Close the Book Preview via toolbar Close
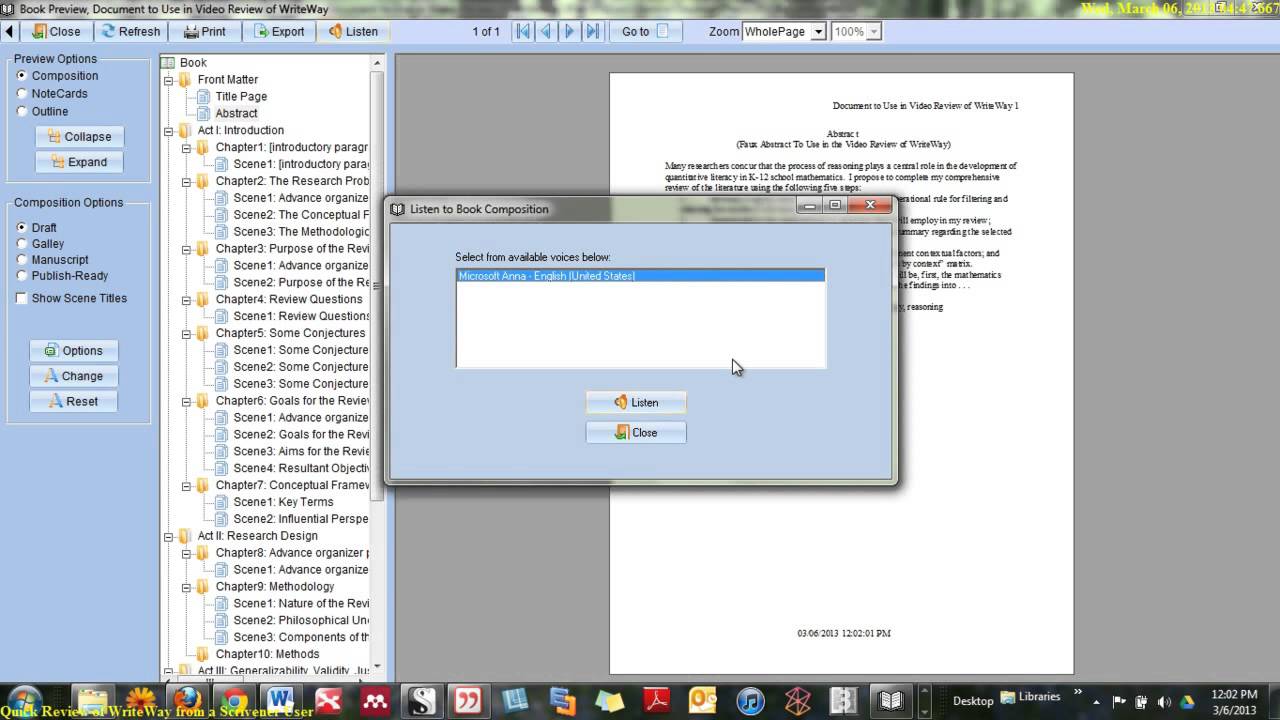This screenshot has height=720, width=1280. click(55, 31)
